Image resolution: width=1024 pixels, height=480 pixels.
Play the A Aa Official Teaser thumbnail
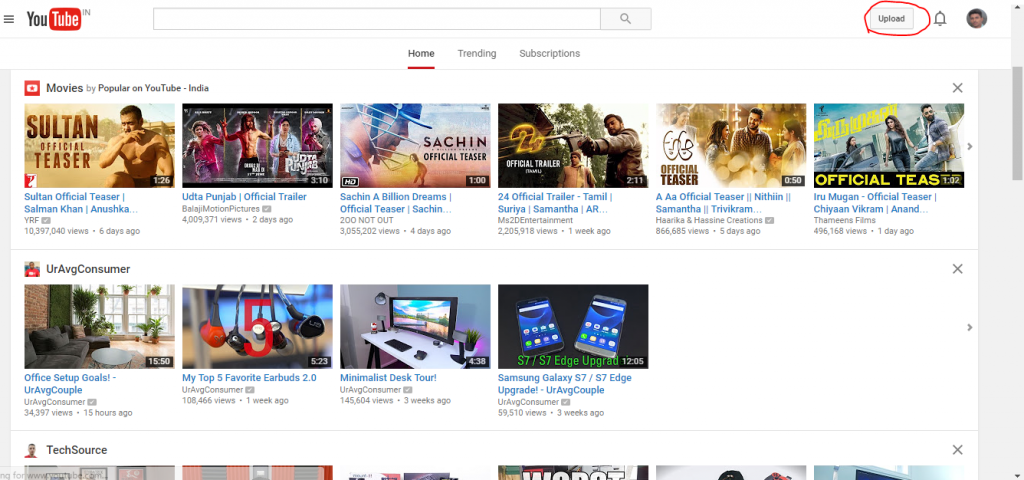point(731,146)
